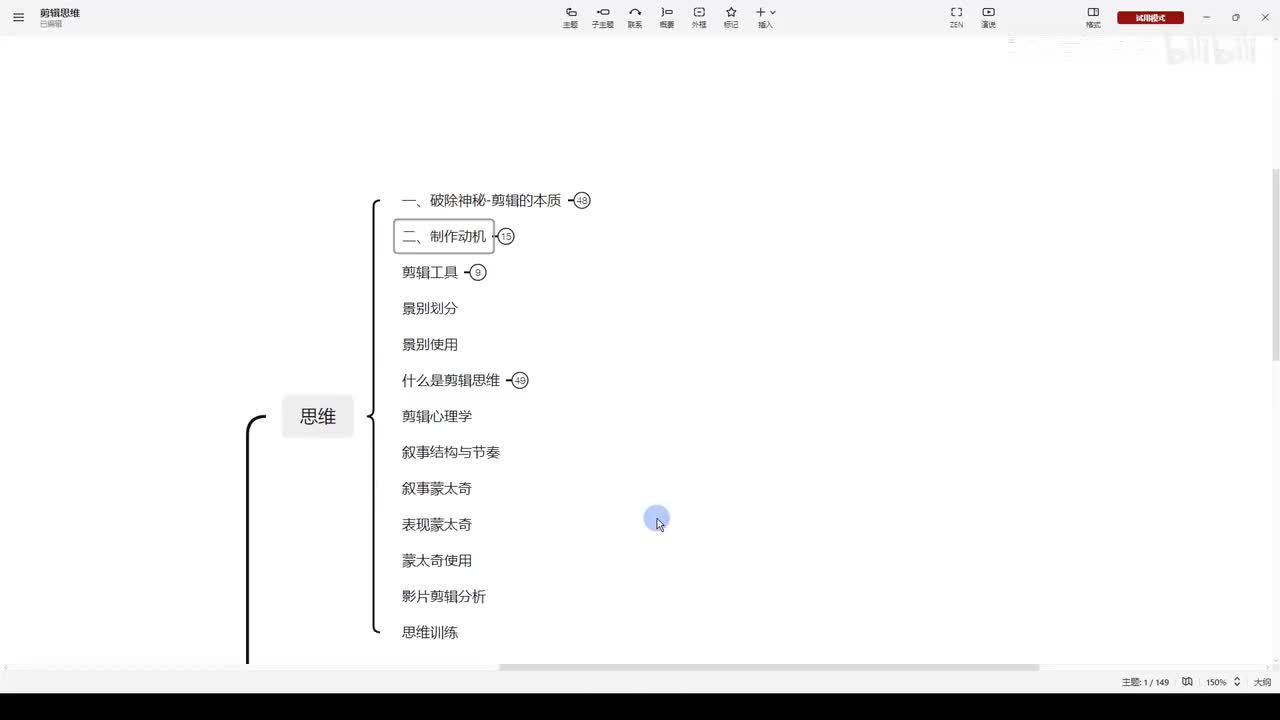Adjust zoom with the up/down stepper arrows
Image resolution: width=1280 pixels, height=720 pixels.
[1237, 682]
